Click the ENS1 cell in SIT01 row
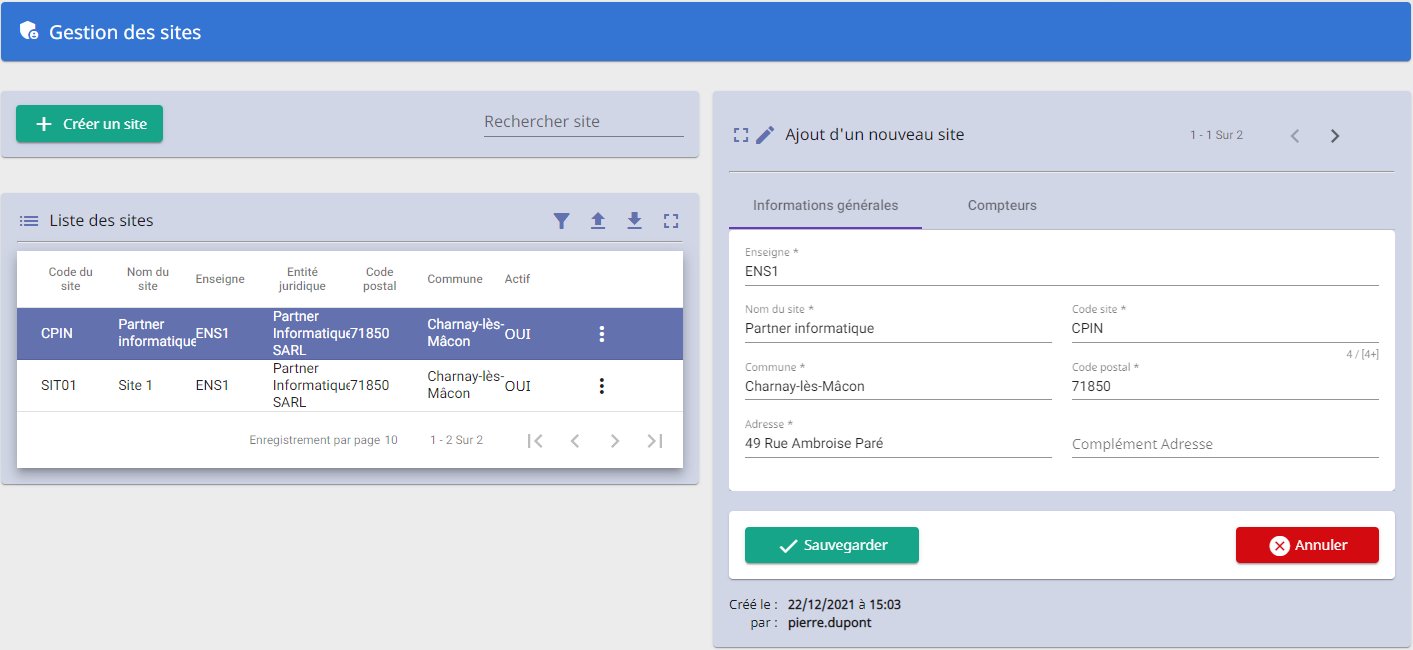The width and height of the screenshot is (1413, 650). pos(212,386)
